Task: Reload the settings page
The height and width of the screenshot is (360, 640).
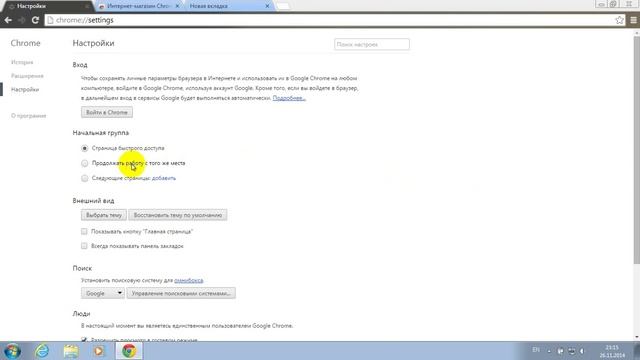Action: 35,20
